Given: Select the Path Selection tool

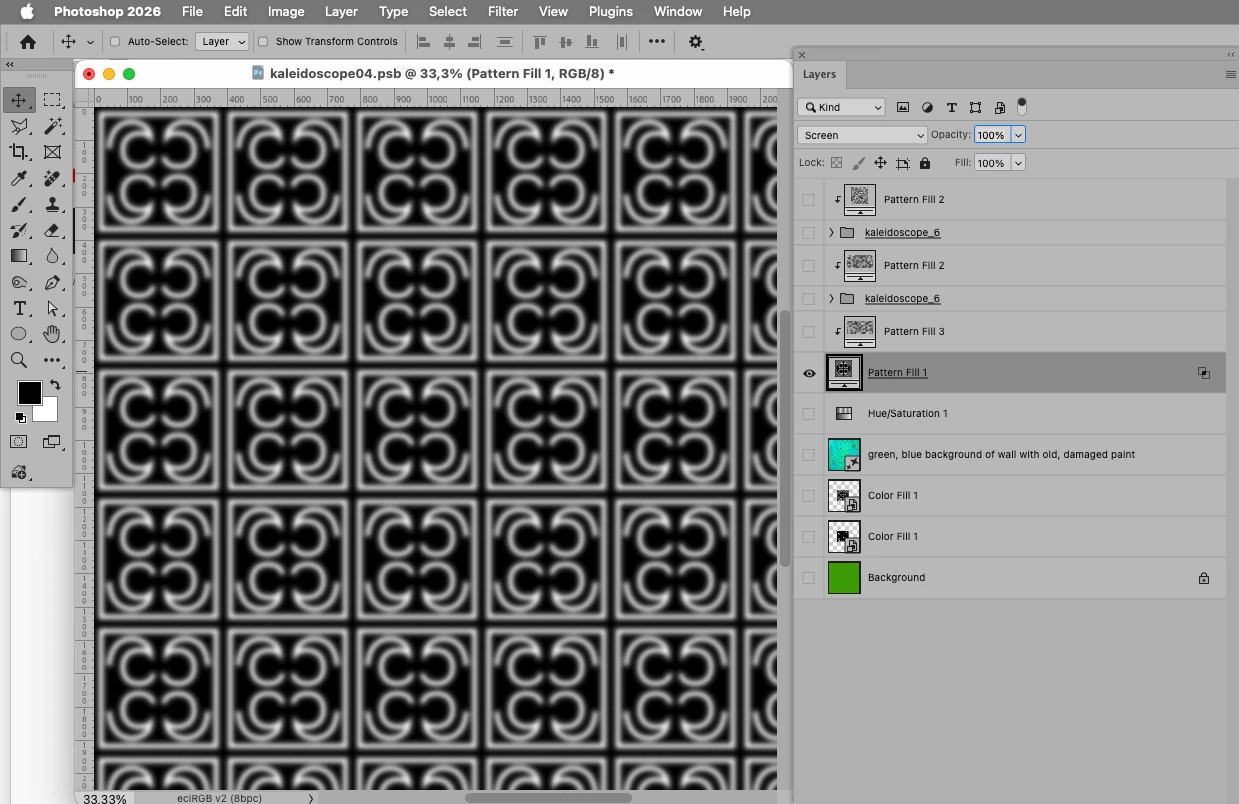Looking at the screenshot, I should tap(52, 308).
